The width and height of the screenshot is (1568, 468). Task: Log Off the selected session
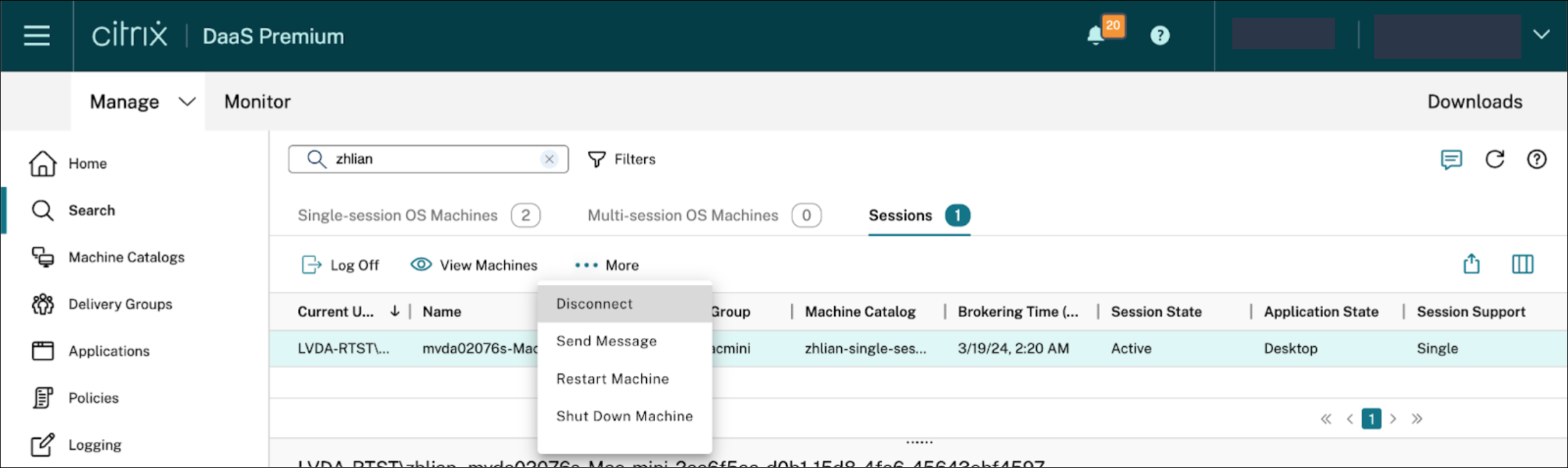click(341, 265)
